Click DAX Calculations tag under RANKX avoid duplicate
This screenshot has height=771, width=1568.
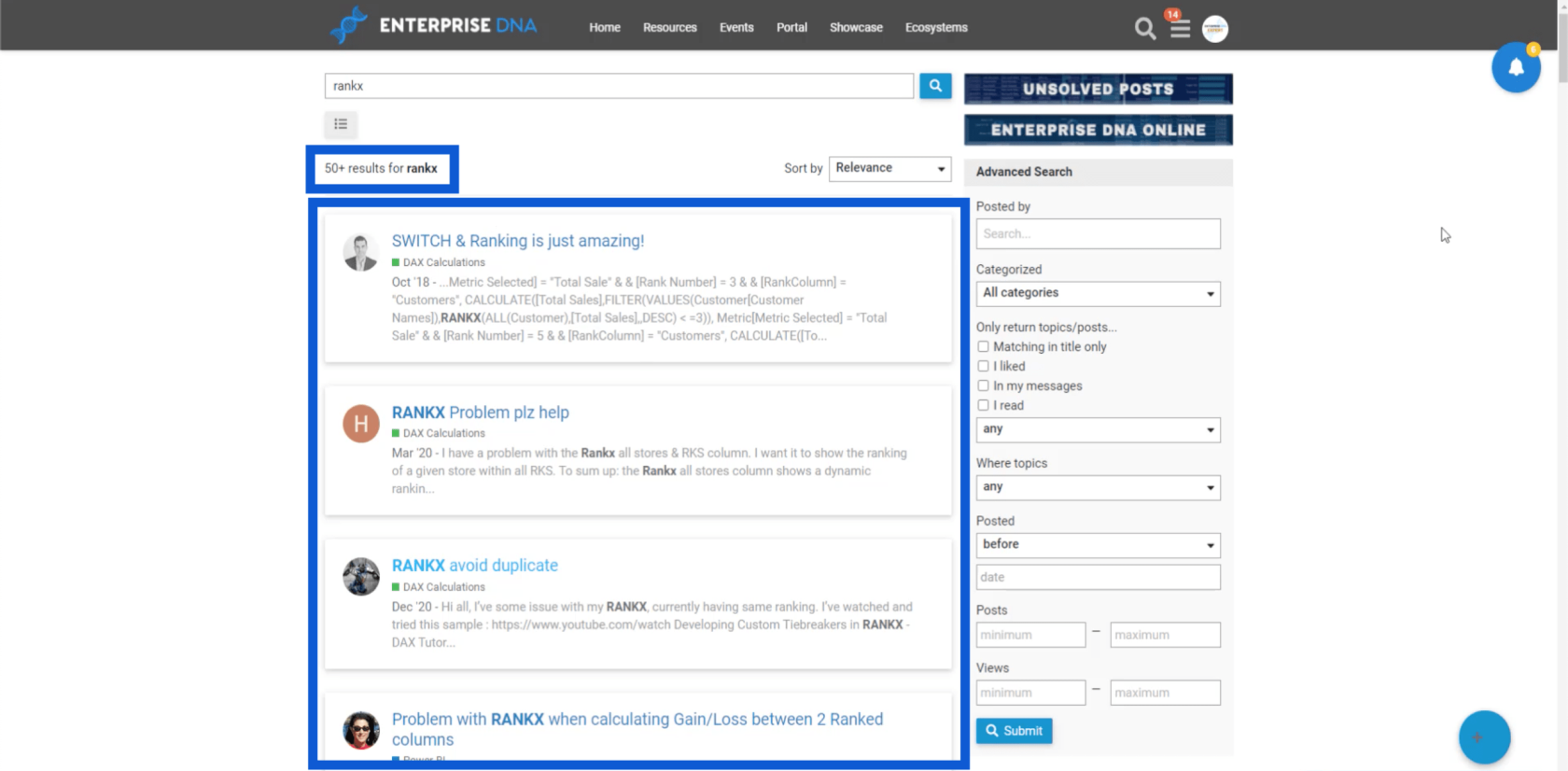(439, 587)
